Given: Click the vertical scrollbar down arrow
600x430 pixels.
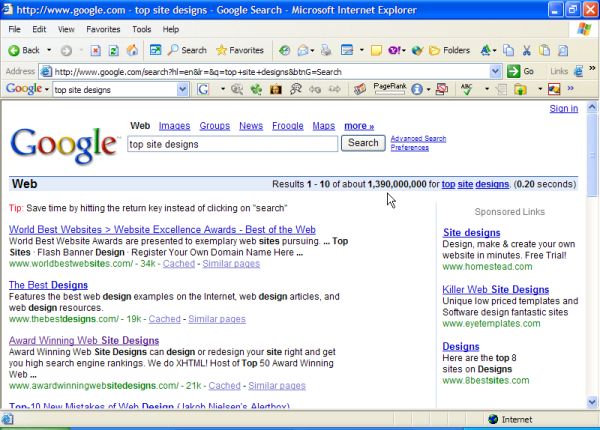Looking at the screenshot, I should pos(592,402).
